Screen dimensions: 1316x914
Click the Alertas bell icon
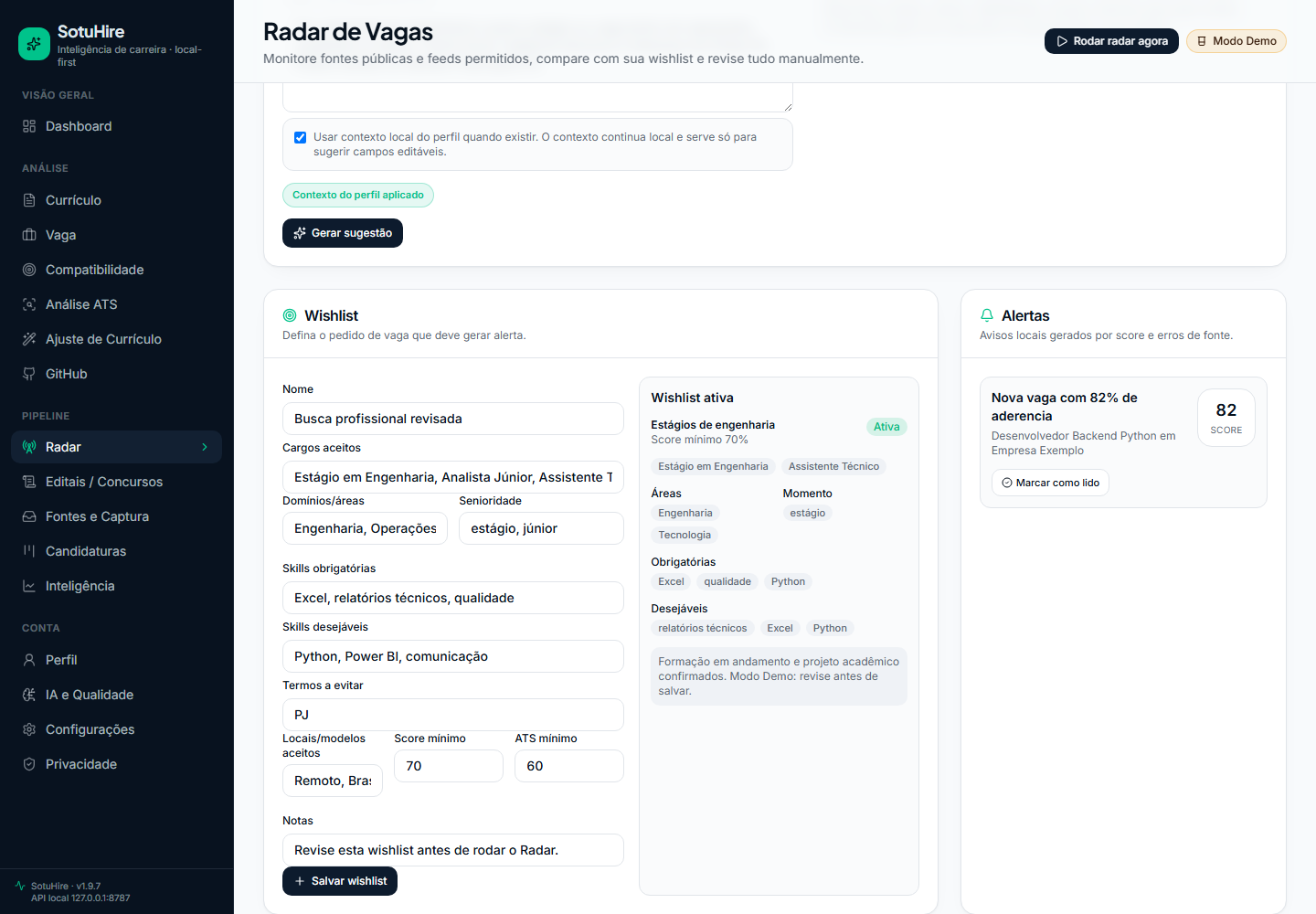tap(987, 315)
